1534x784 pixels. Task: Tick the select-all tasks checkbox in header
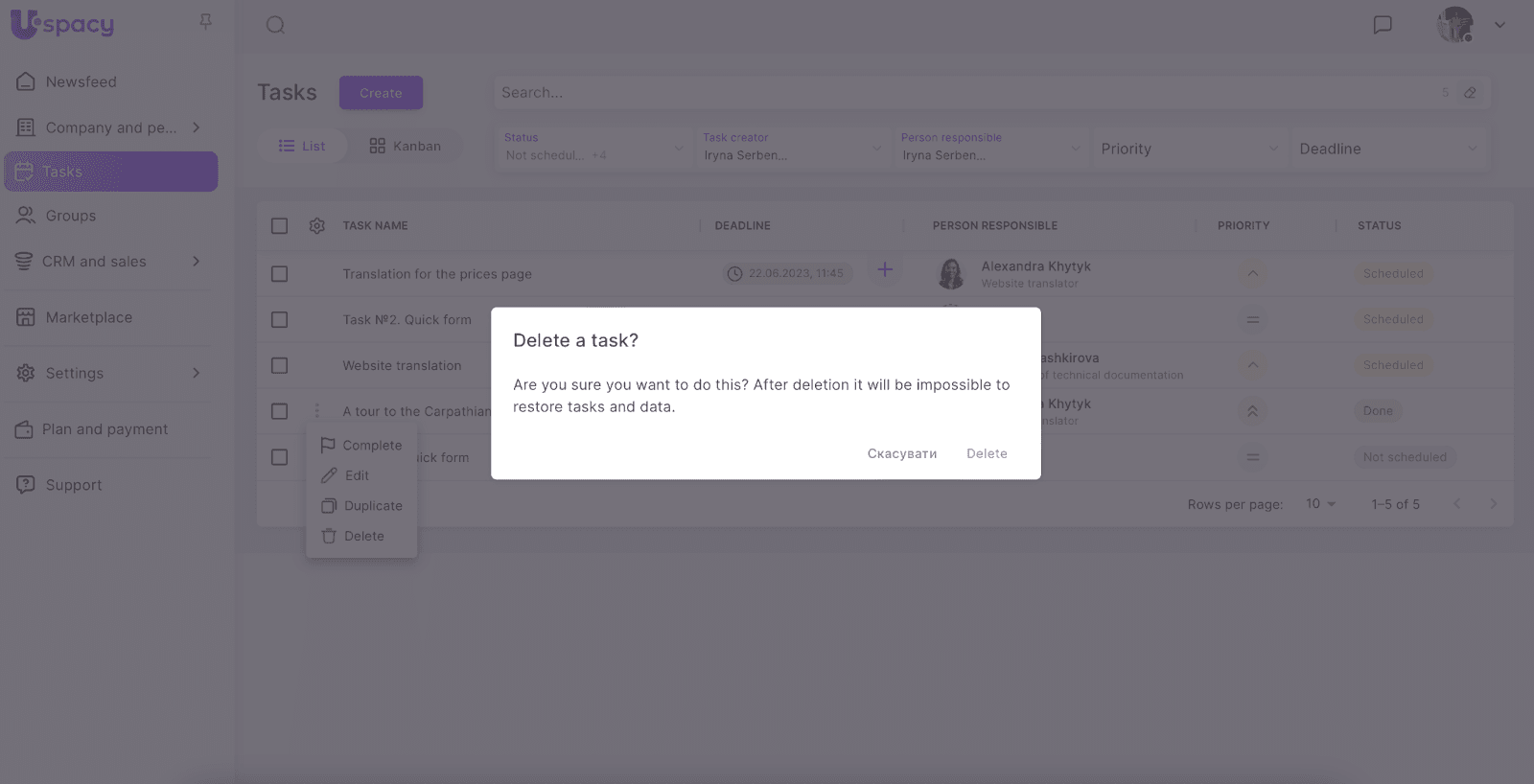(x=279, y=226)
